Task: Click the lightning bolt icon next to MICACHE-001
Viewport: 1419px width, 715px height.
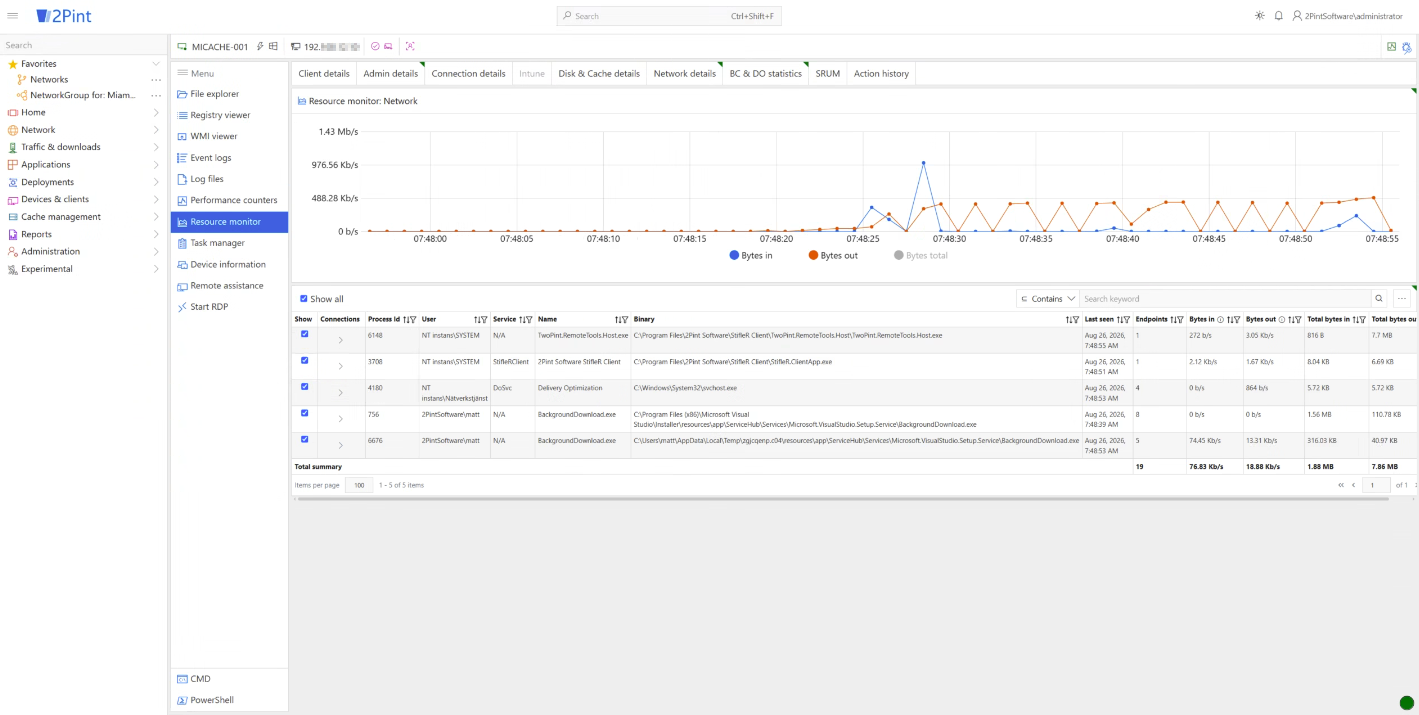Action: click(260, 46)
